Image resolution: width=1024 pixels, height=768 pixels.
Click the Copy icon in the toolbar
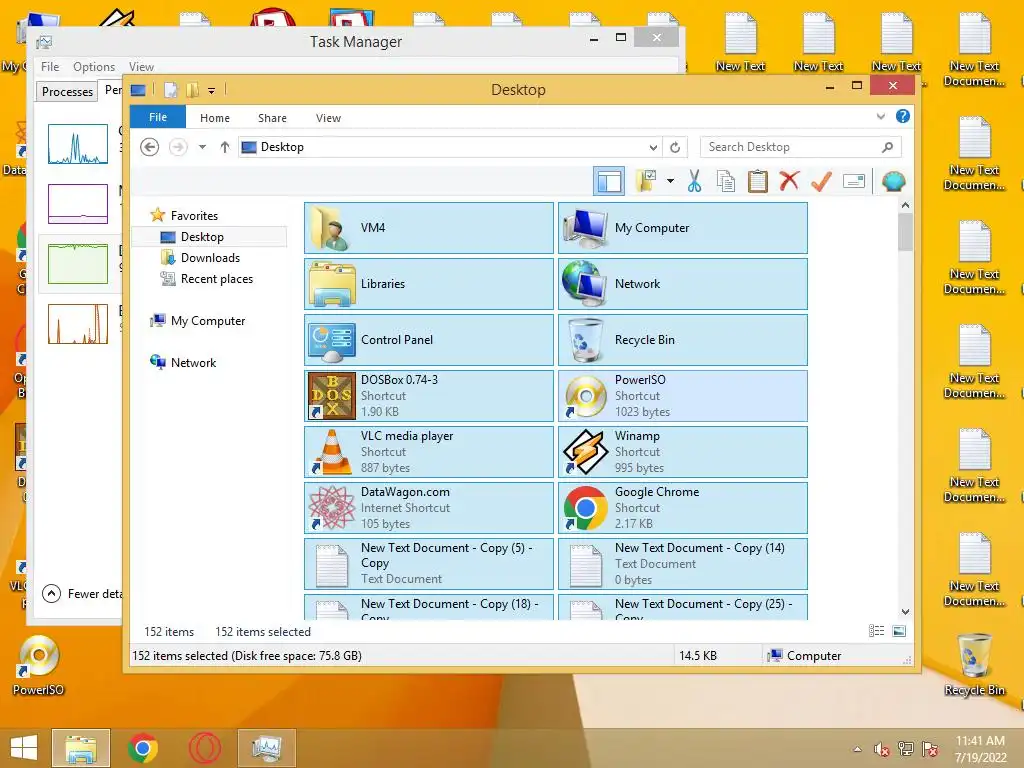[726, 181]
